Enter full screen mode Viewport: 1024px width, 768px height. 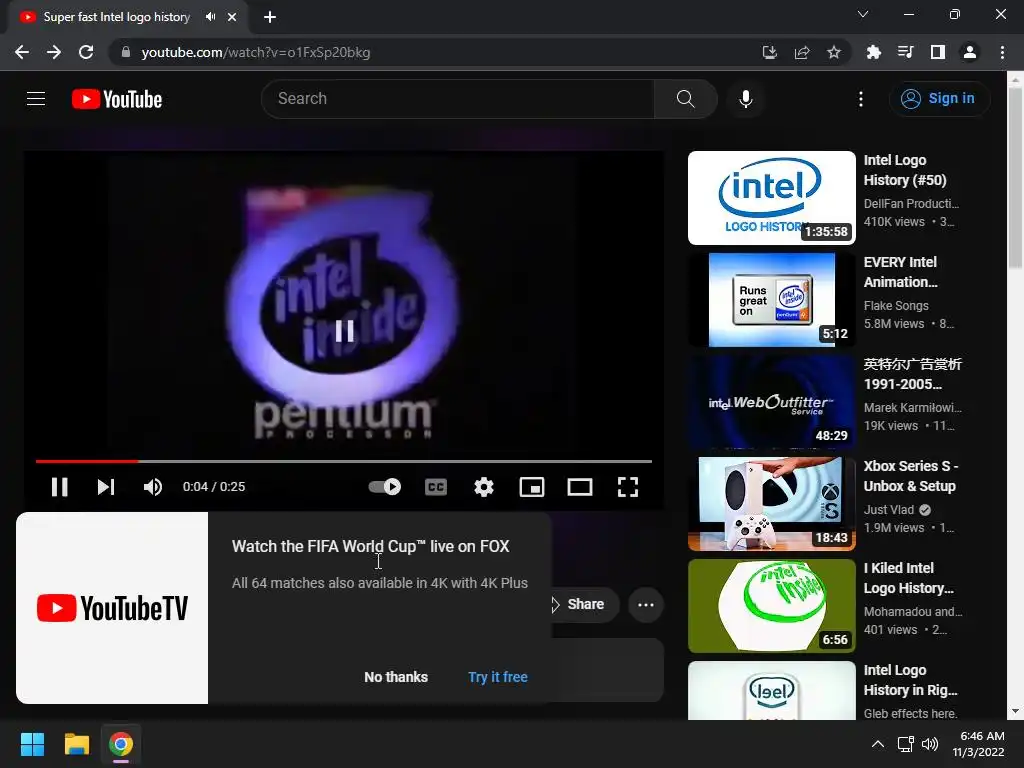click(628, 487)
